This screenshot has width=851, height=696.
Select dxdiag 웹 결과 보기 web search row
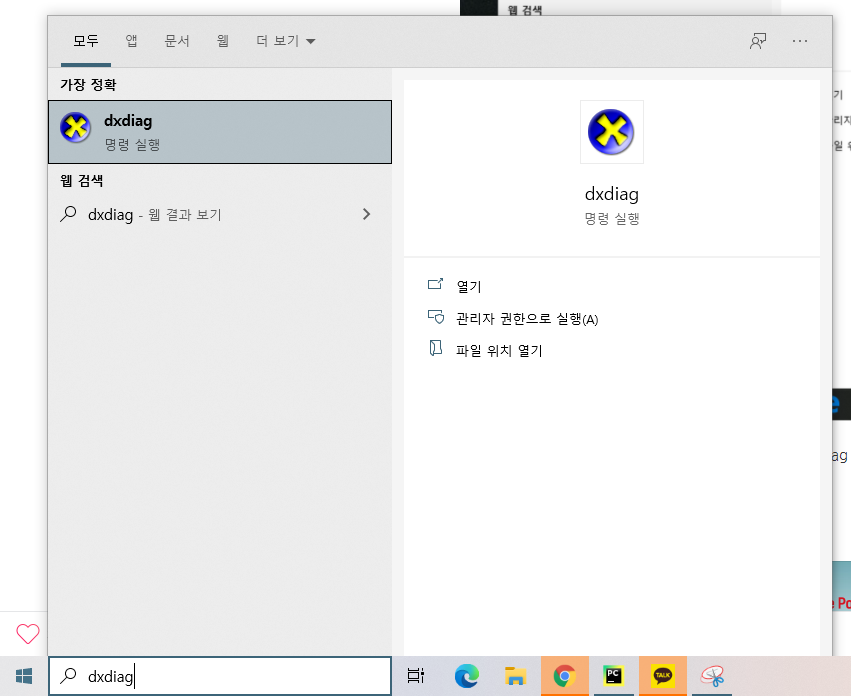pyautogui.click(x=220, y=214)
